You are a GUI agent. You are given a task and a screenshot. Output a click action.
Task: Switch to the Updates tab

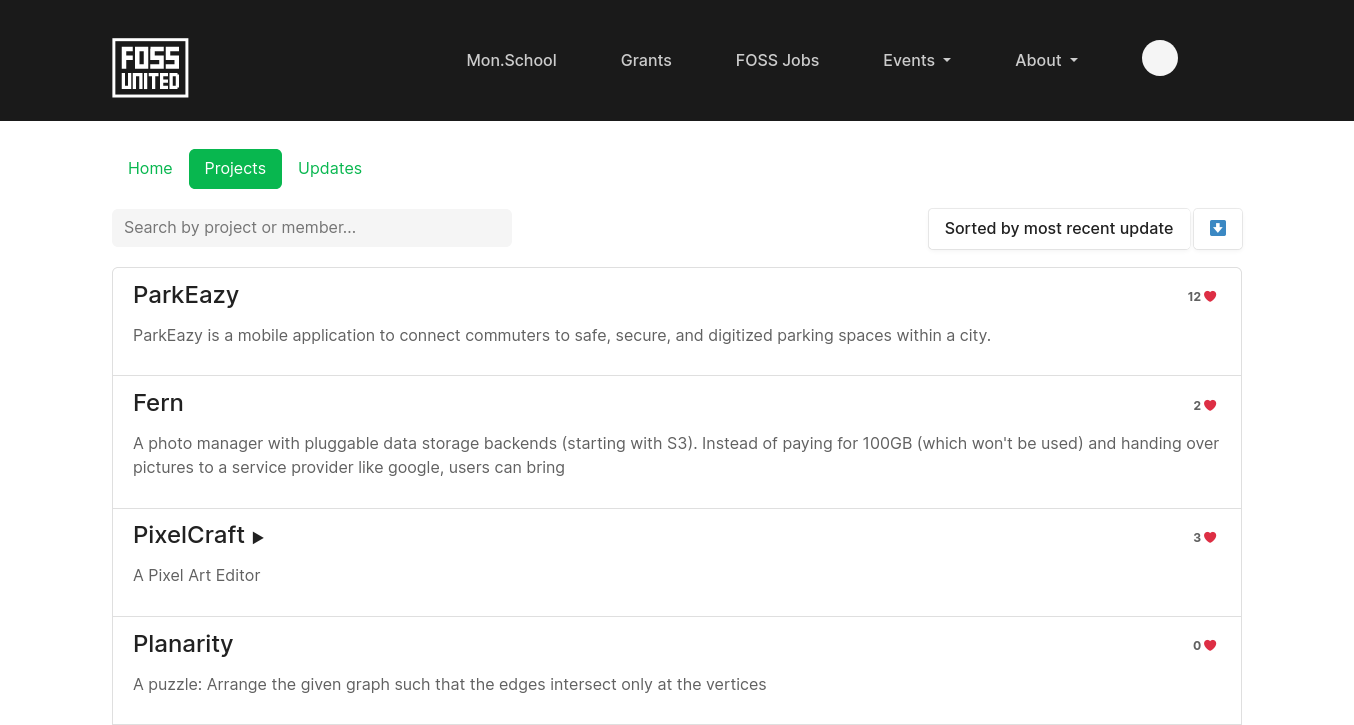(330, 168)
